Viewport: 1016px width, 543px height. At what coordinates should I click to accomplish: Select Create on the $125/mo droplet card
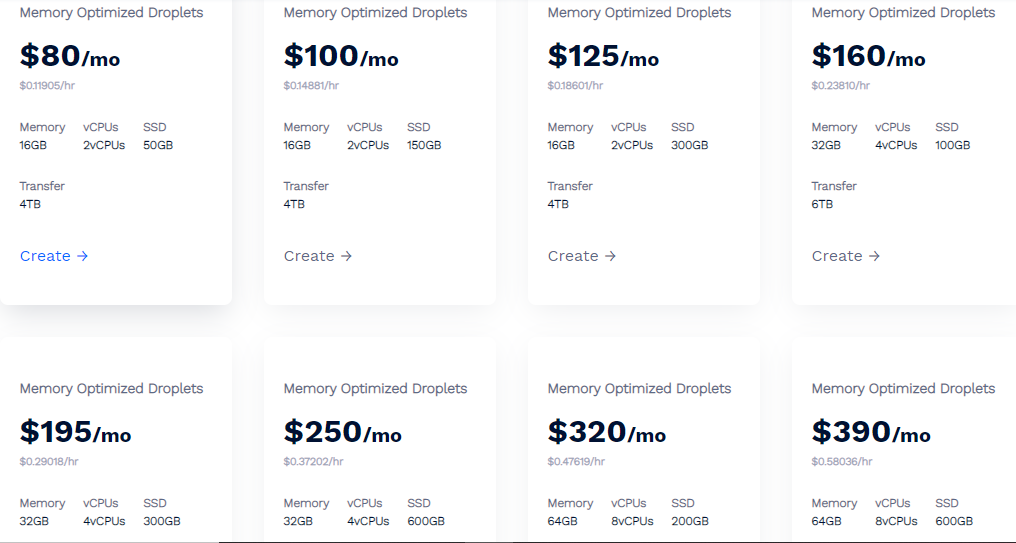pos(582,256)
